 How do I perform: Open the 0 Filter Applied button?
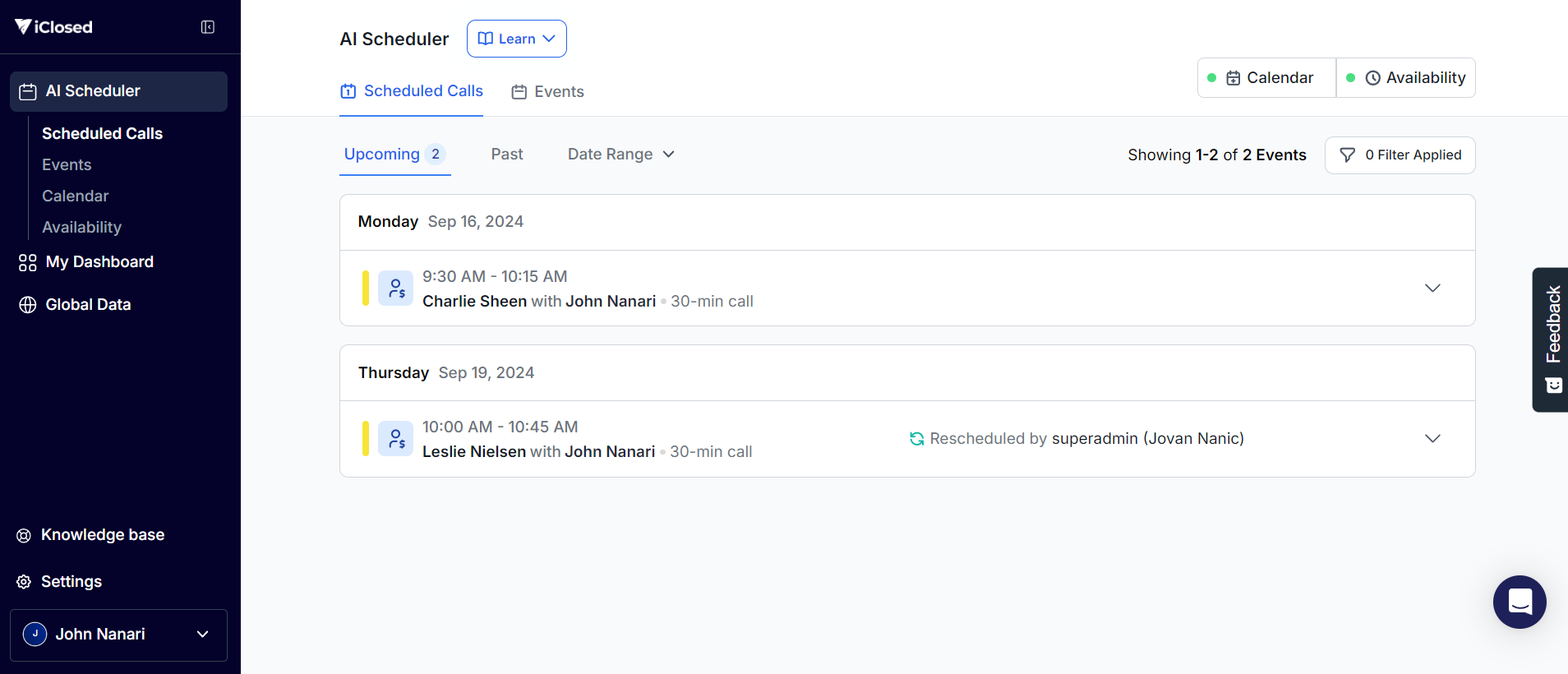(x=1400, y=155)
